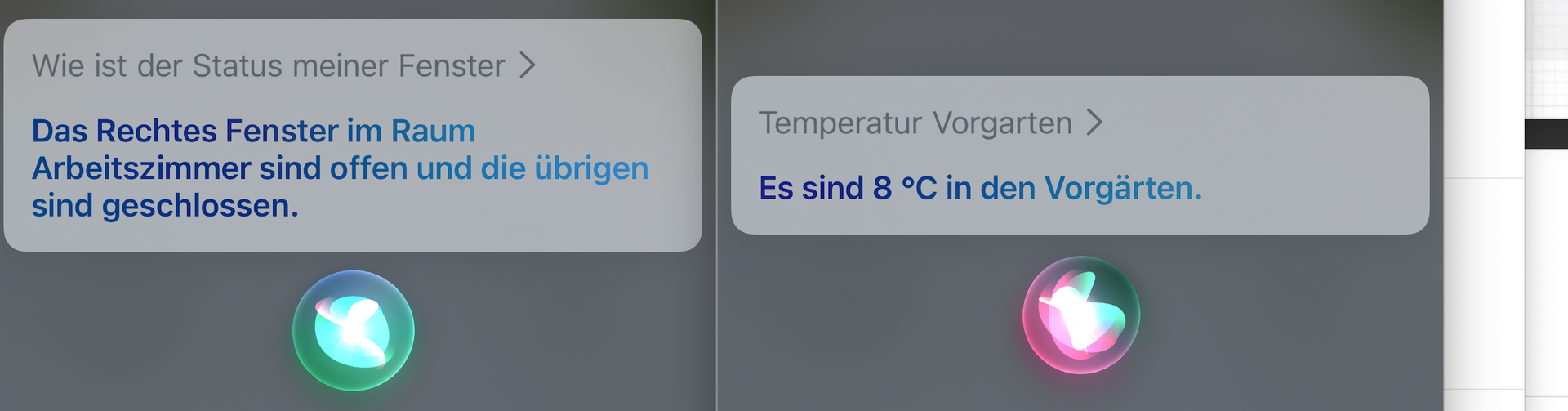This screenshot has width=1568, height=411.
Task: Click the word "Raum" in the response
Action: pos(433,131)
